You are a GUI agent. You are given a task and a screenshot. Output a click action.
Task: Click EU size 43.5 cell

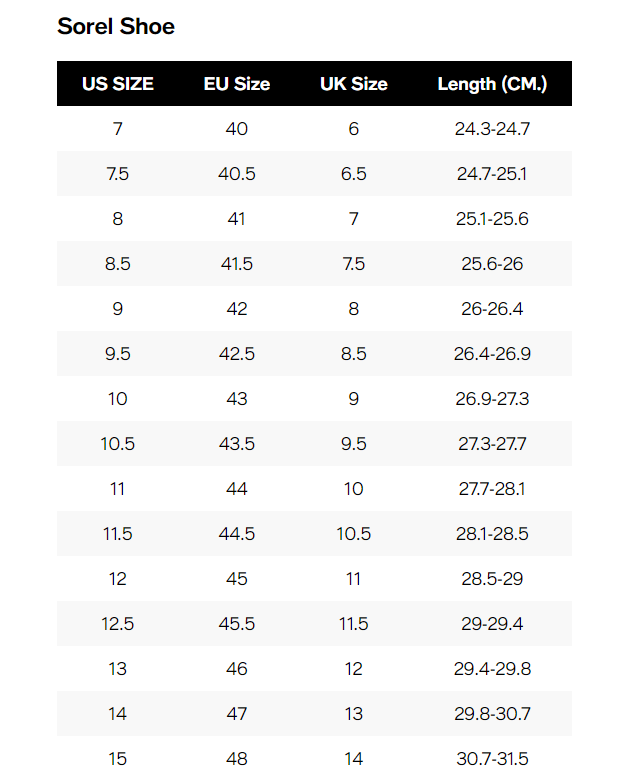237,444
